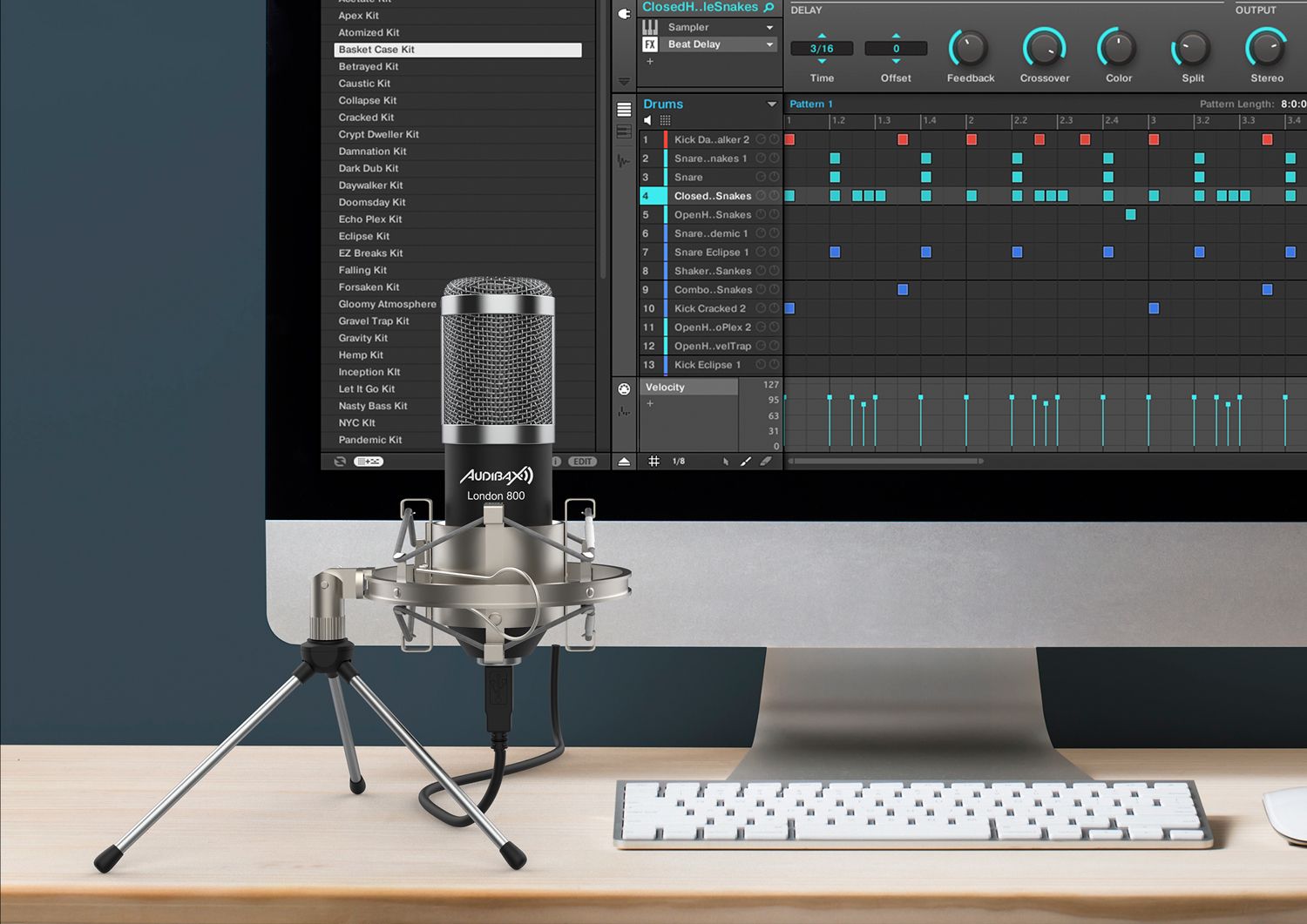Select the eraser tool in pattern editor
Viewport: 1307px width, 924px height.
tap(766, 462)
